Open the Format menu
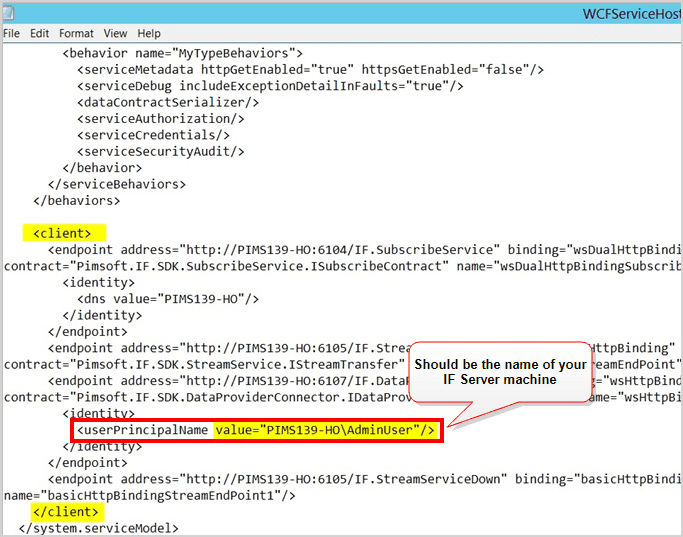 coord(76,34)
